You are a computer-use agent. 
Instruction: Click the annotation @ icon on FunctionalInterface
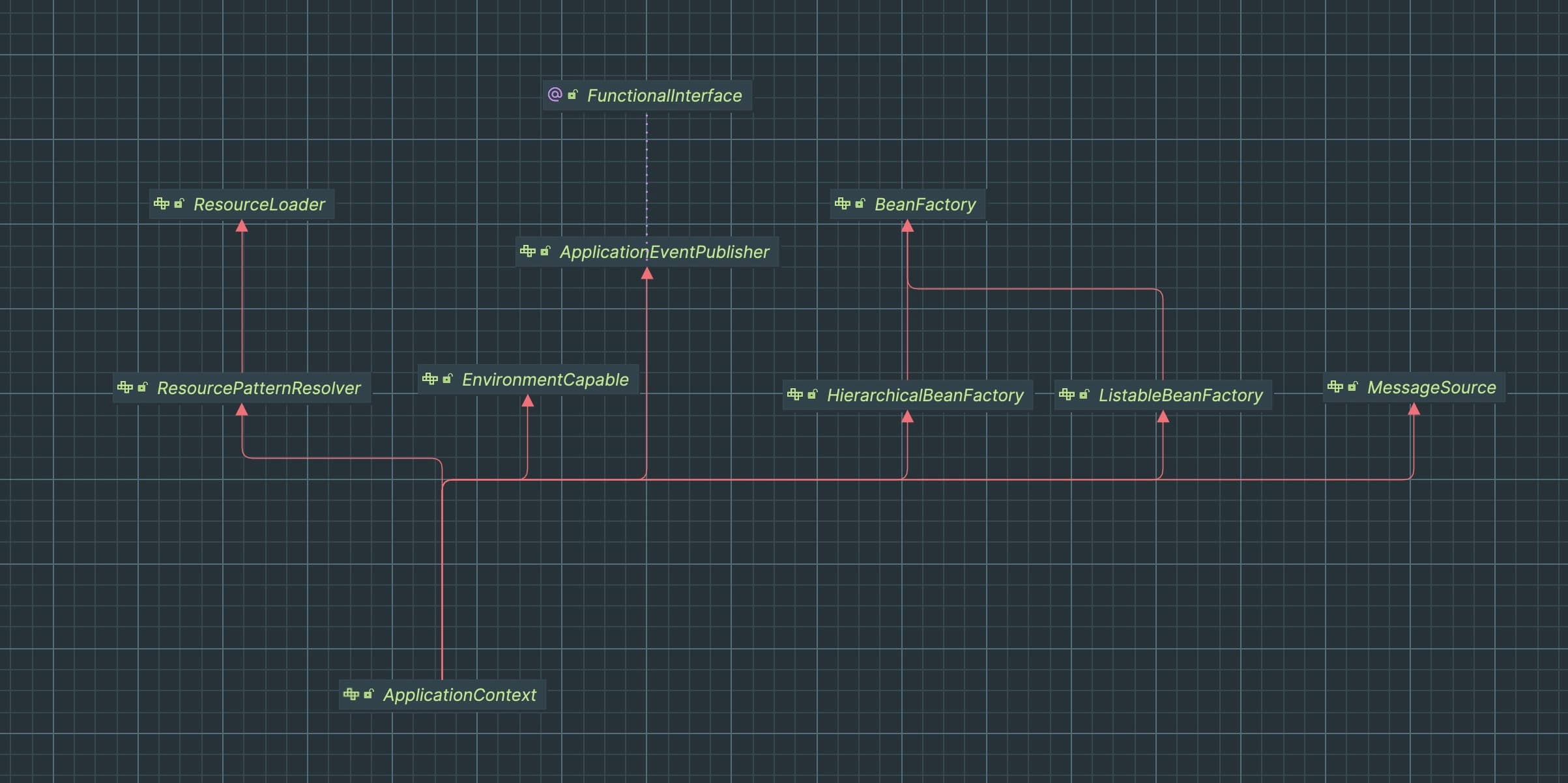point(555,95)
